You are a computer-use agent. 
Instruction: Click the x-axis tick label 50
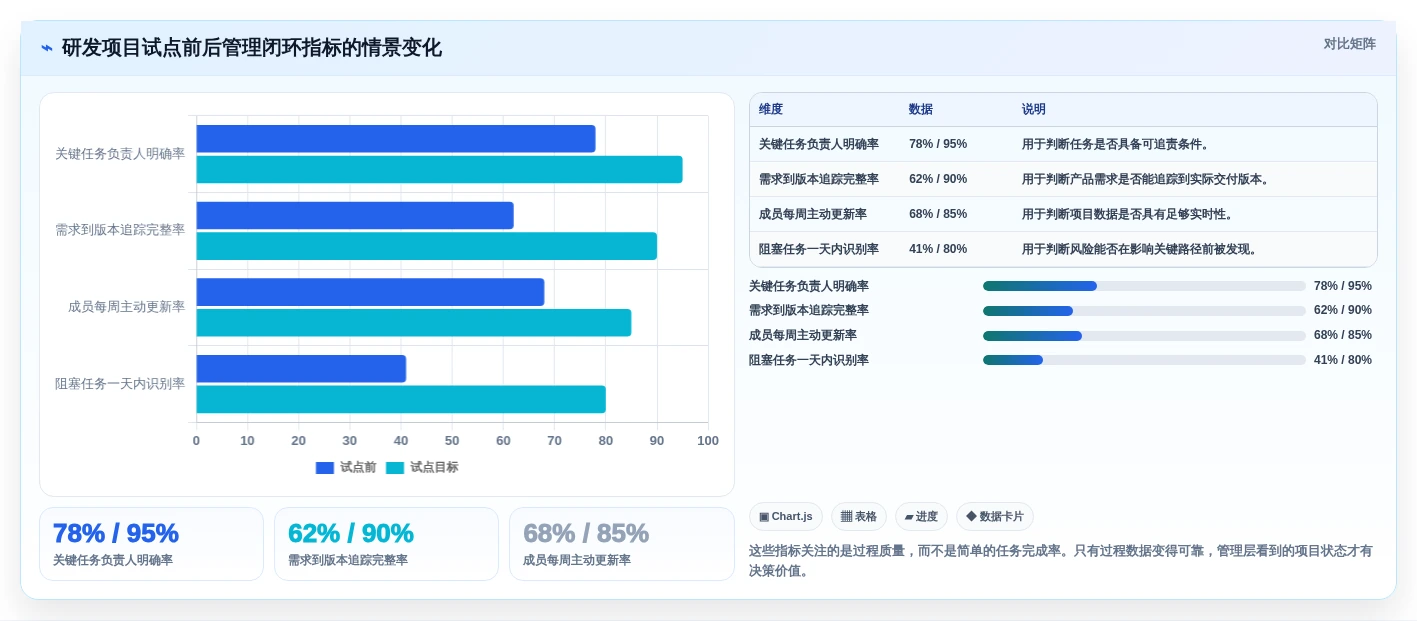[452, 441]
